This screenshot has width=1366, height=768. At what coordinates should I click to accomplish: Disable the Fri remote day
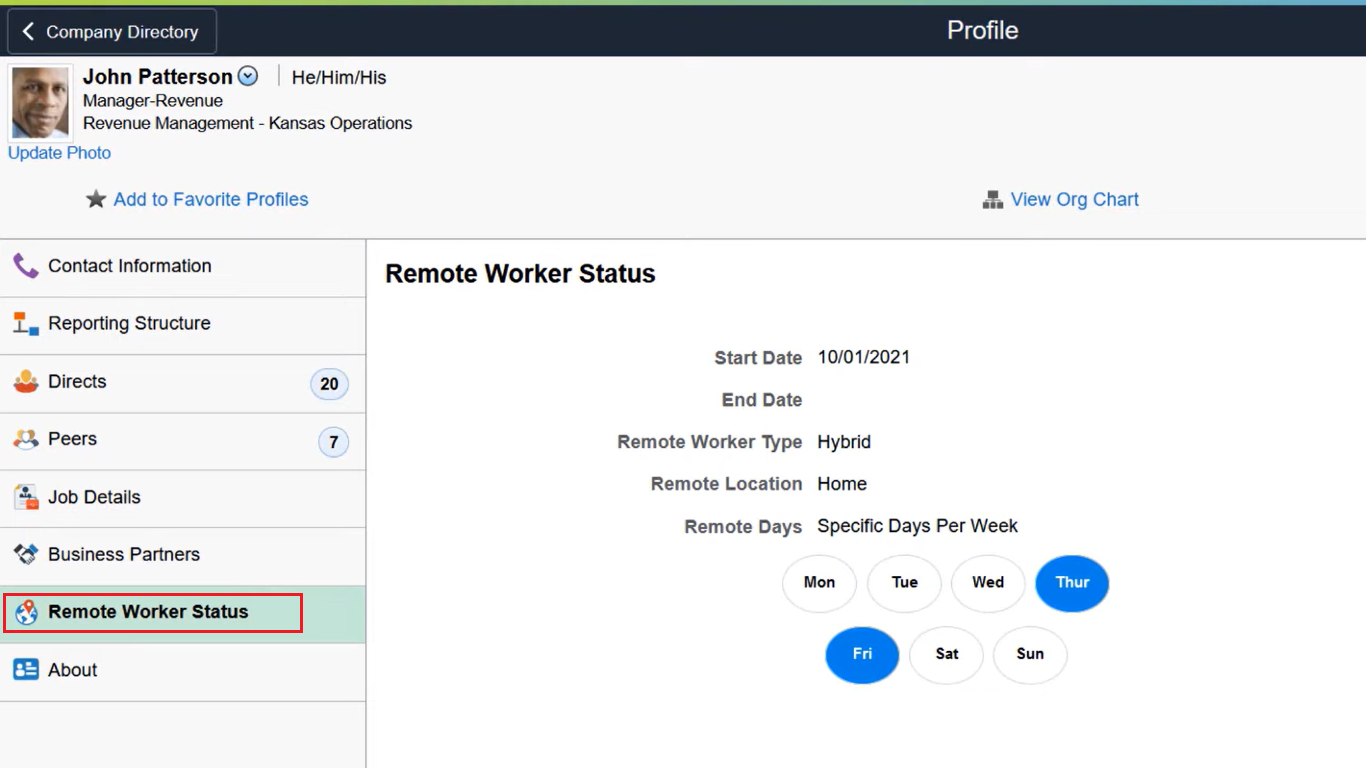coord(862,655)
